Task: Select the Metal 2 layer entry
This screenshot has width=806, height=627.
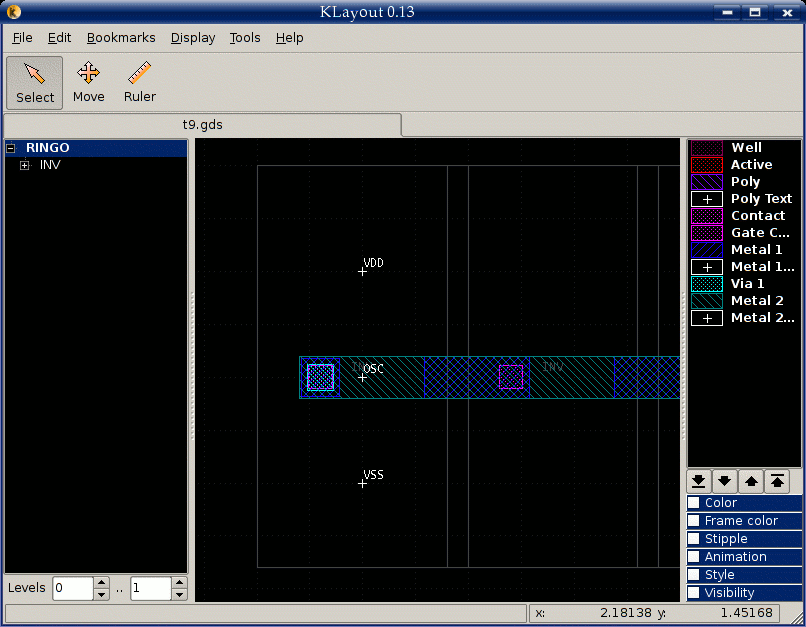Action: [755, 301]
